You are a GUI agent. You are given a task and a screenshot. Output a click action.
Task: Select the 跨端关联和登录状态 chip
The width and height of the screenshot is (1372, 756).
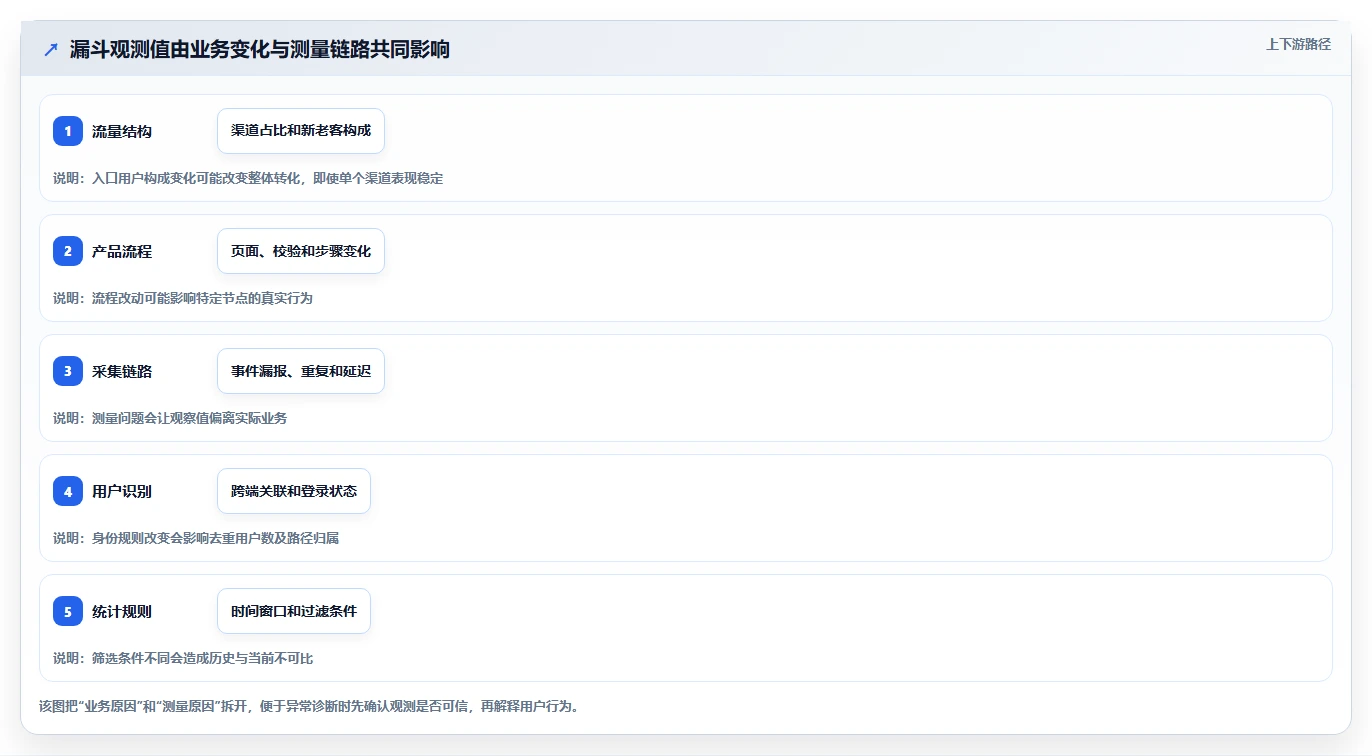click(x=294, y=491)
